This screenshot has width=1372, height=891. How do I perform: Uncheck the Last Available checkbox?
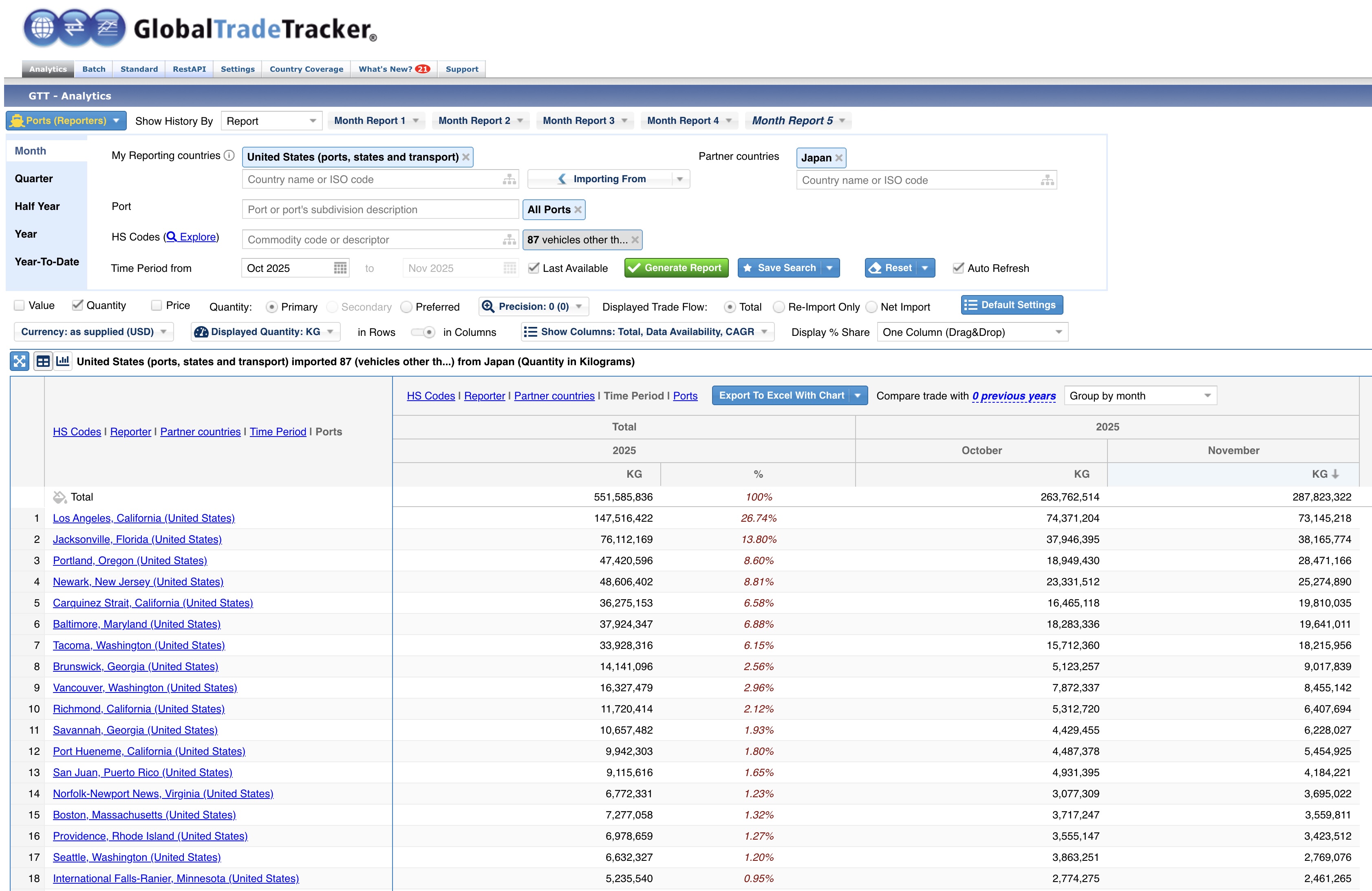click(534, 268)
